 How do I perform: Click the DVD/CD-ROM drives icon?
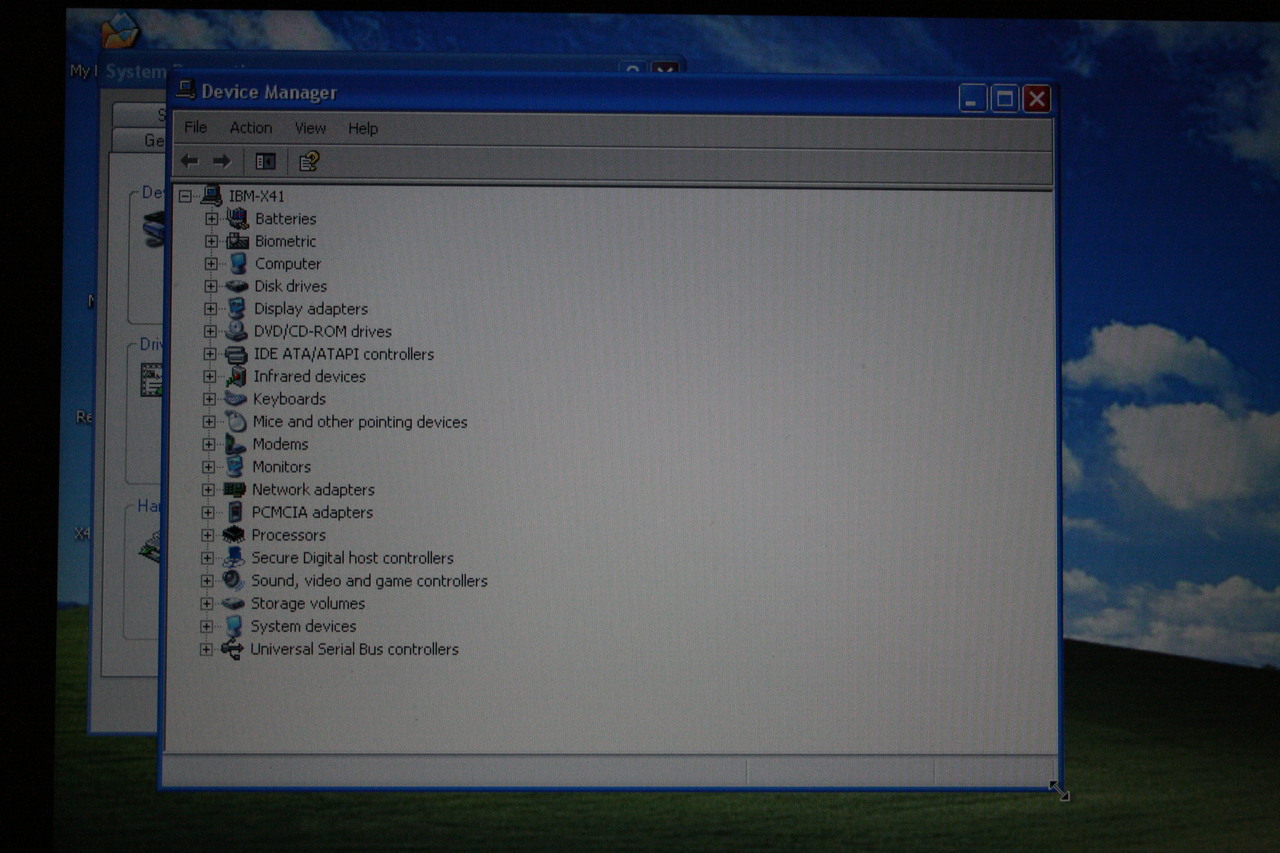point(237,331)
